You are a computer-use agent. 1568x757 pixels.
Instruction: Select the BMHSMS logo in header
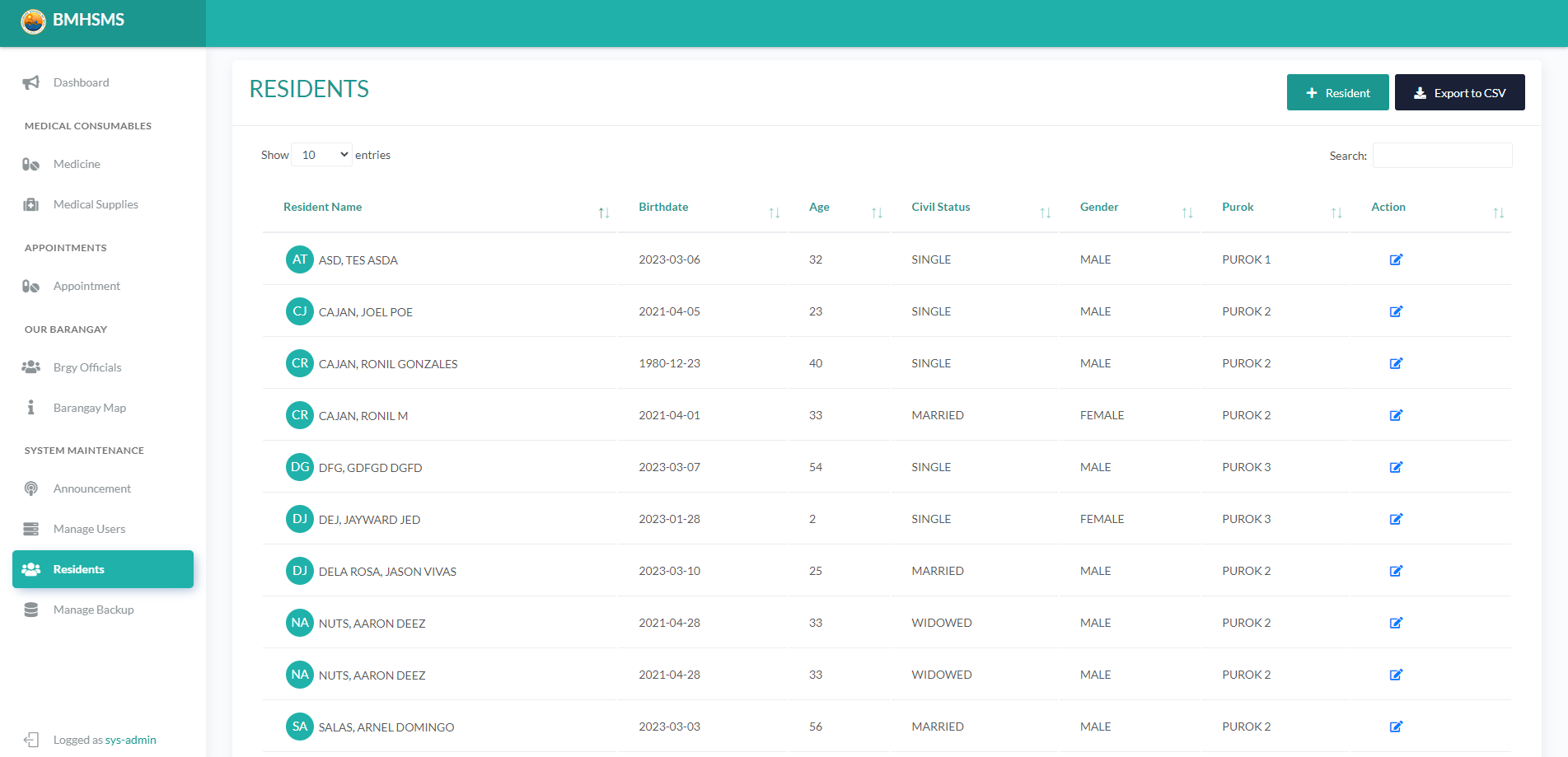coord(32,21)
